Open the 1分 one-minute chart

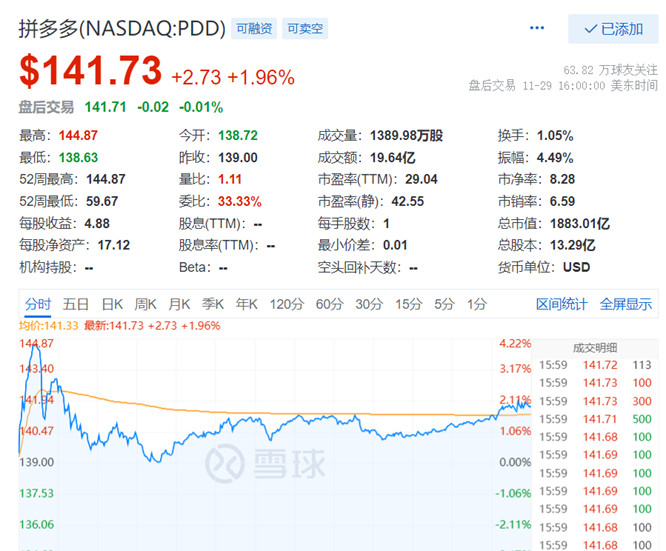[477, 304]
